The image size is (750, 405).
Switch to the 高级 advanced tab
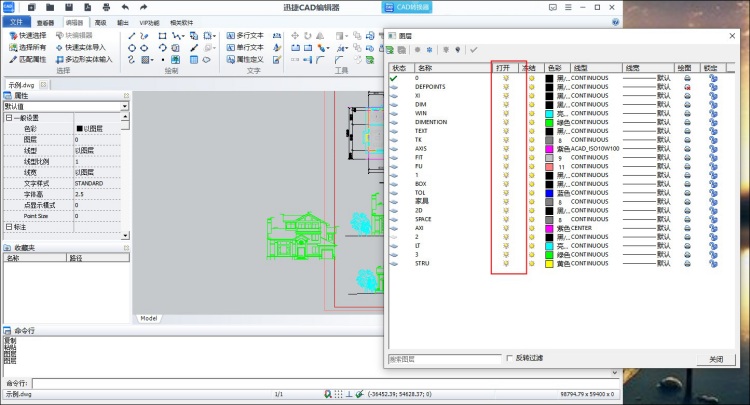point(100,22)
